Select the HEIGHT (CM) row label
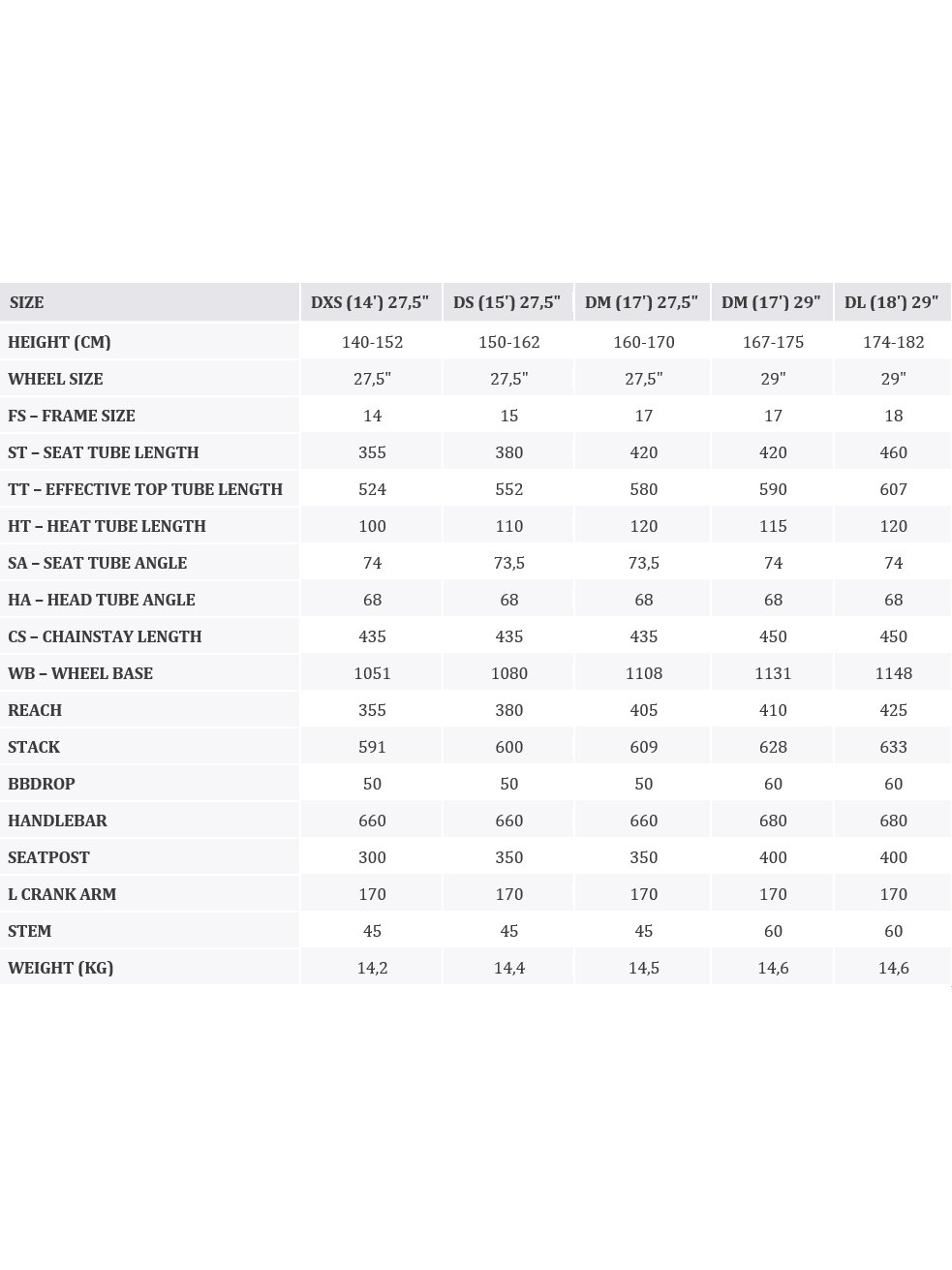 pos(59,342)
